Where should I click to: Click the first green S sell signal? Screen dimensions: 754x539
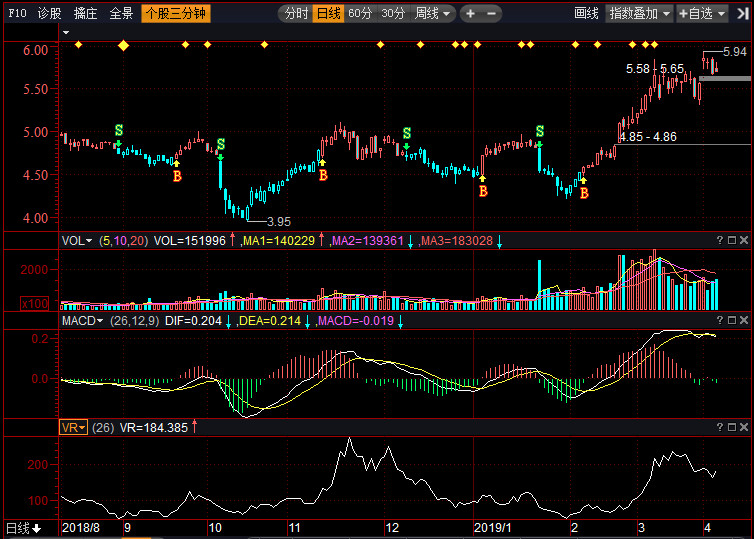[x=119, y=130]
